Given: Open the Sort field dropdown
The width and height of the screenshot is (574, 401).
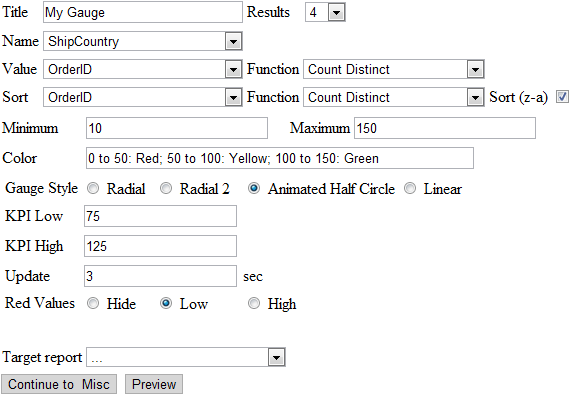Looking at the screenshot, I should tap(143, 97).
